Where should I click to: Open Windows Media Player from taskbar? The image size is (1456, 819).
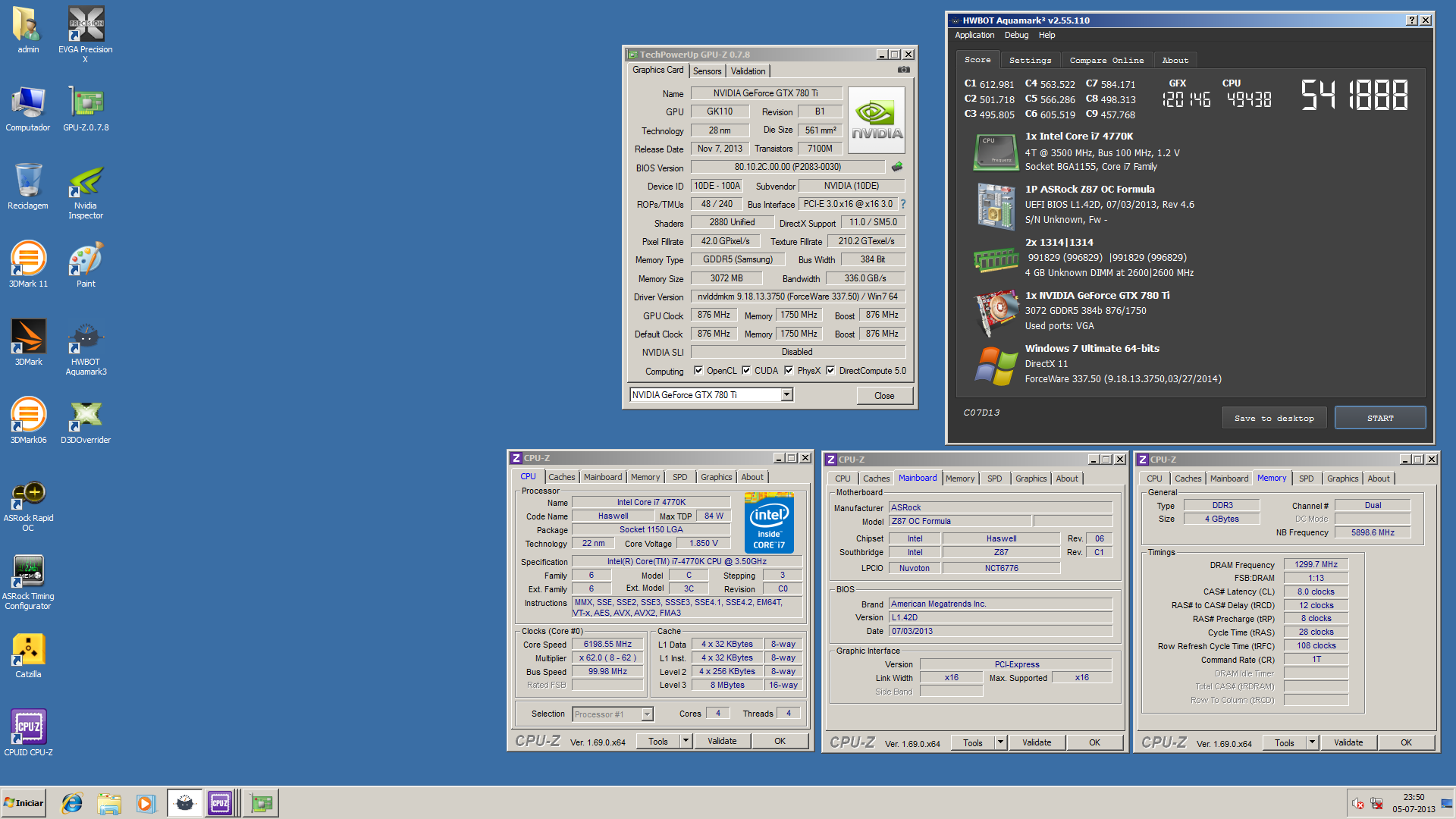pyautogui.click(x=146, y=803)
